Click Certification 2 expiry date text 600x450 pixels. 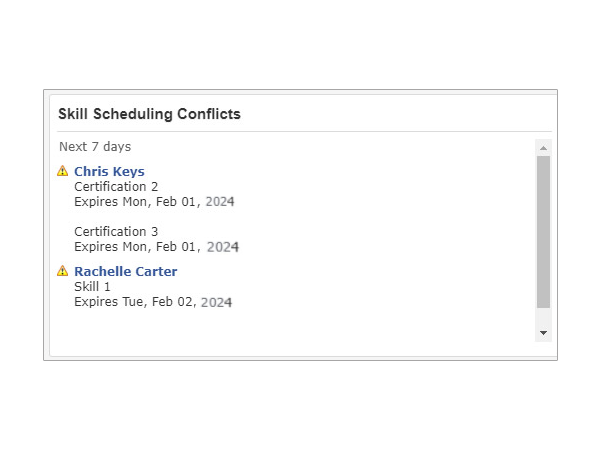point(154,202)
